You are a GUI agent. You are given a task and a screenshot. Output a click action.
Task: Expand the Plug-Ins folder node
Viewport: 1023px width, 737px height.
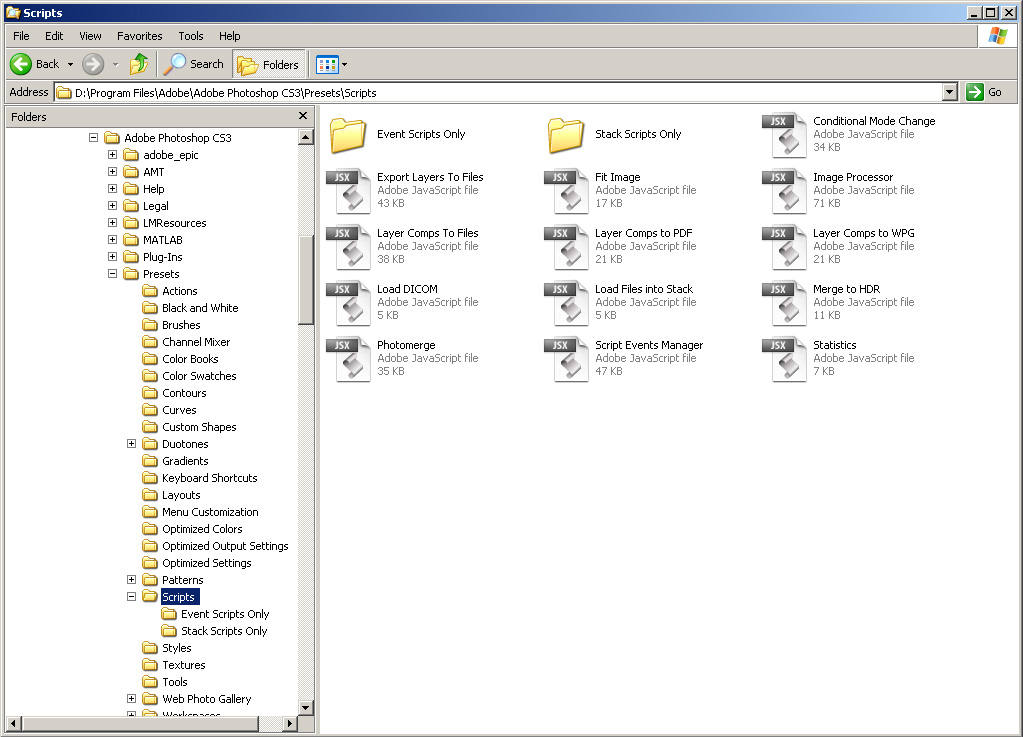pyautogui.click(x=112, y=256)
